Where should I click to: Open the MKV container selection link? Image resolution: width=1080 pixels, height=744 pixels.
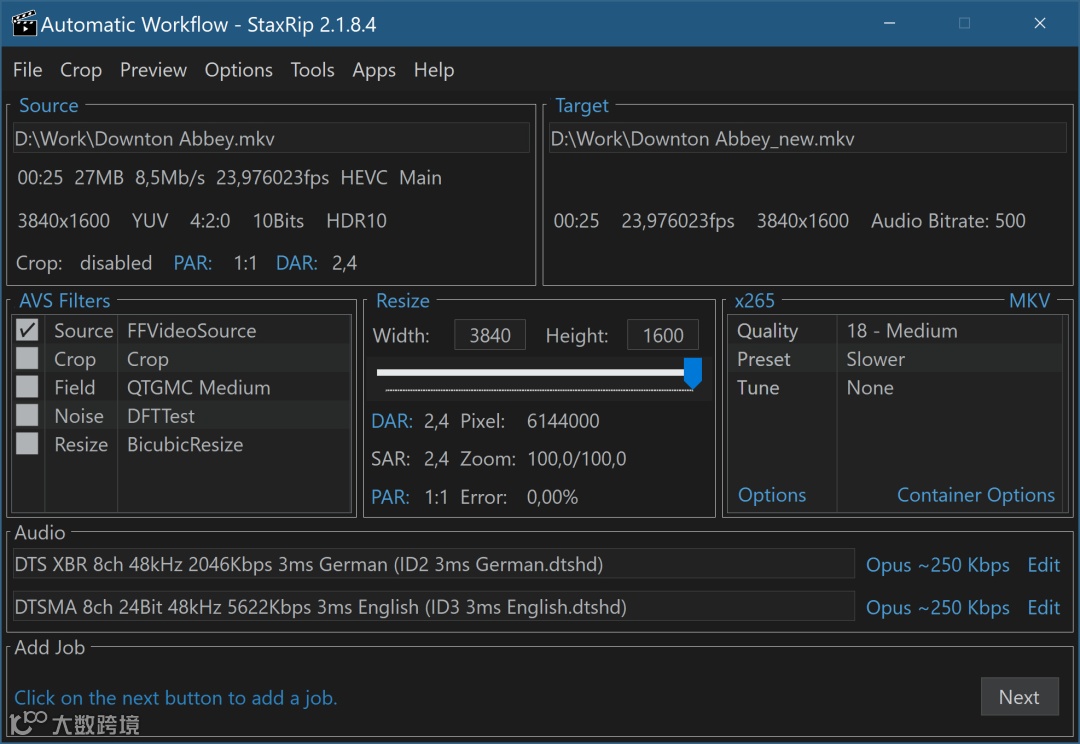click(1030, 301)
